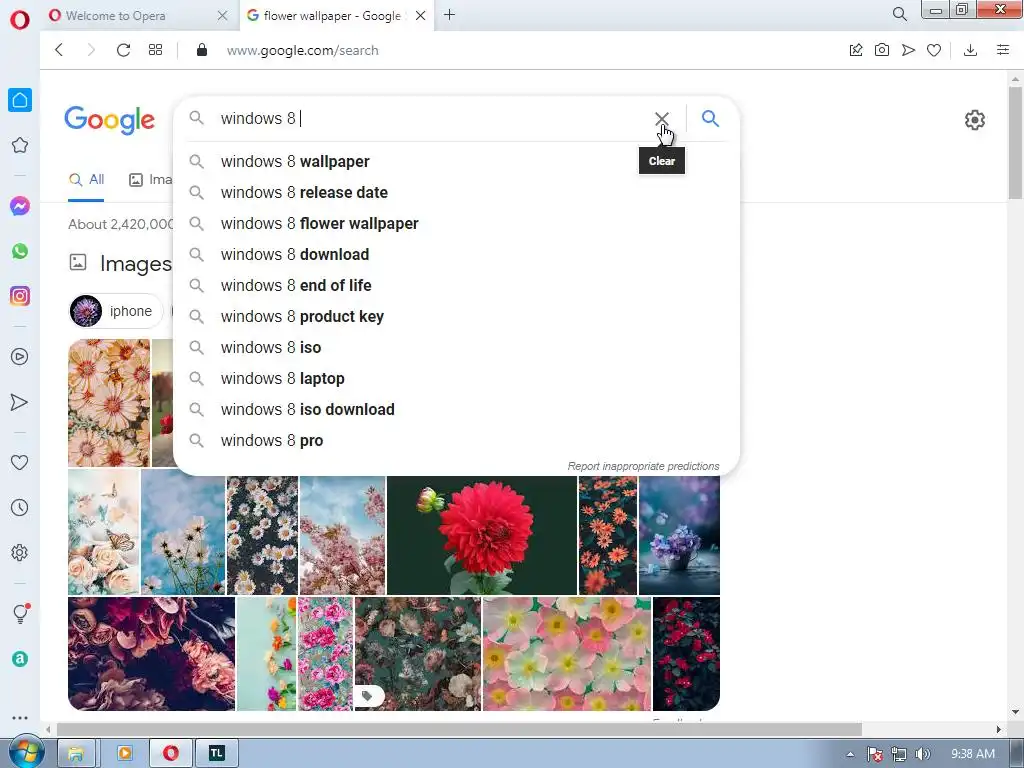Open the Opera main menu logo

20,20
